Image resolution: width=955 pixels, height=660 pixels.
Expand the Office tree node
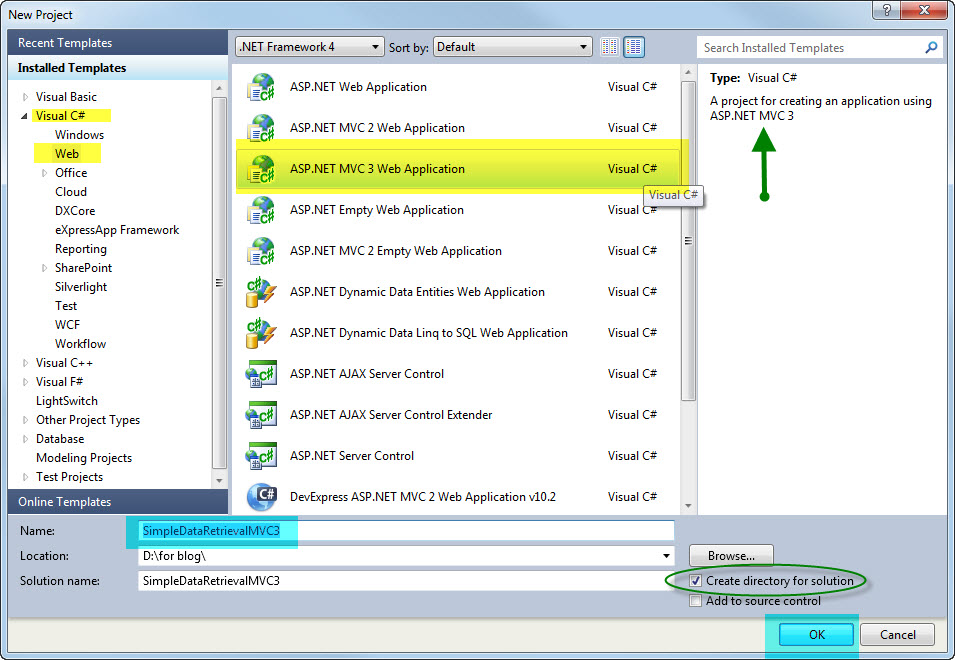coord(44,173)
